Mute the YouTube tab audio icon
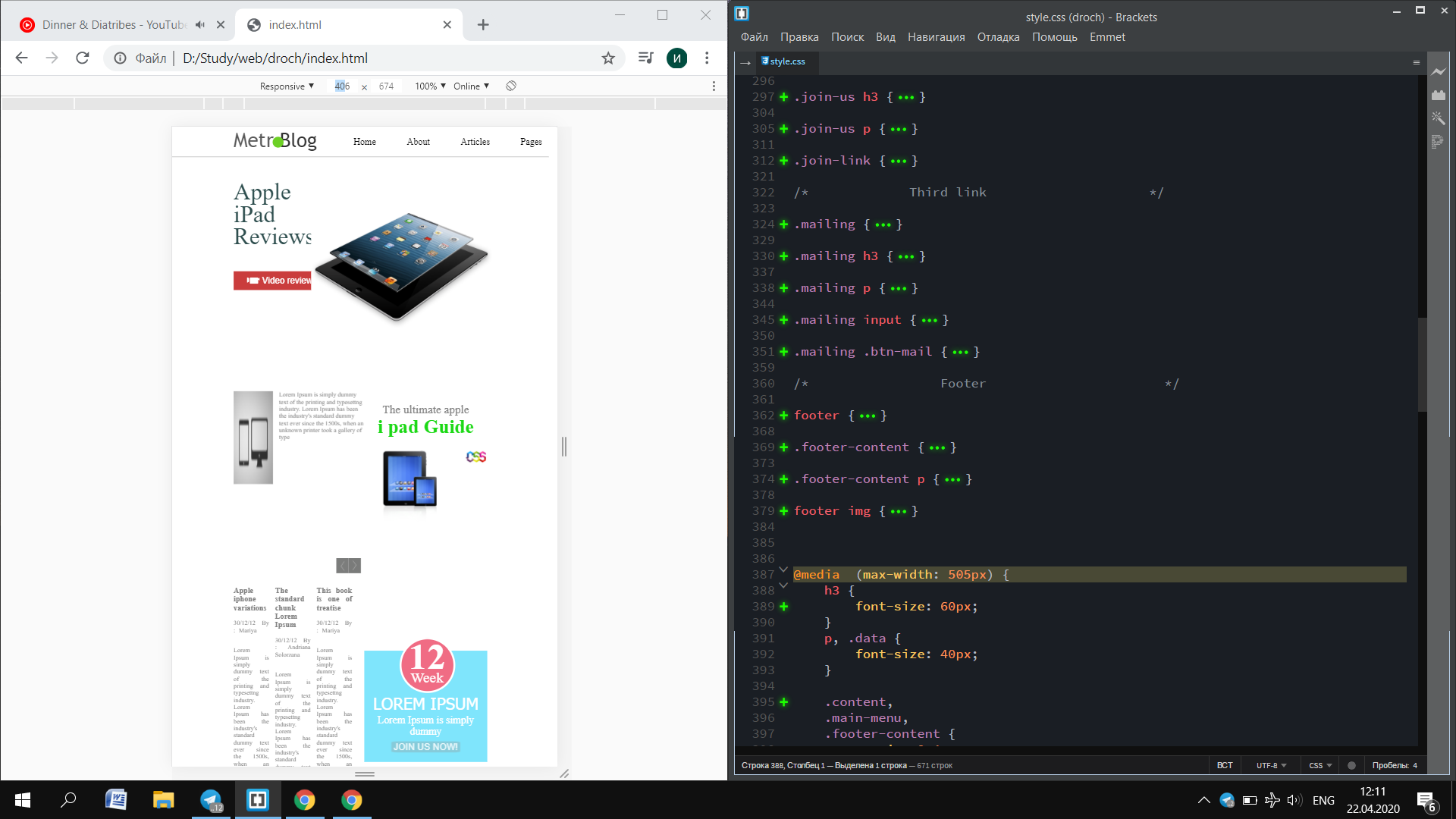Screen dimensions: 1456x819 coord(200,25)
